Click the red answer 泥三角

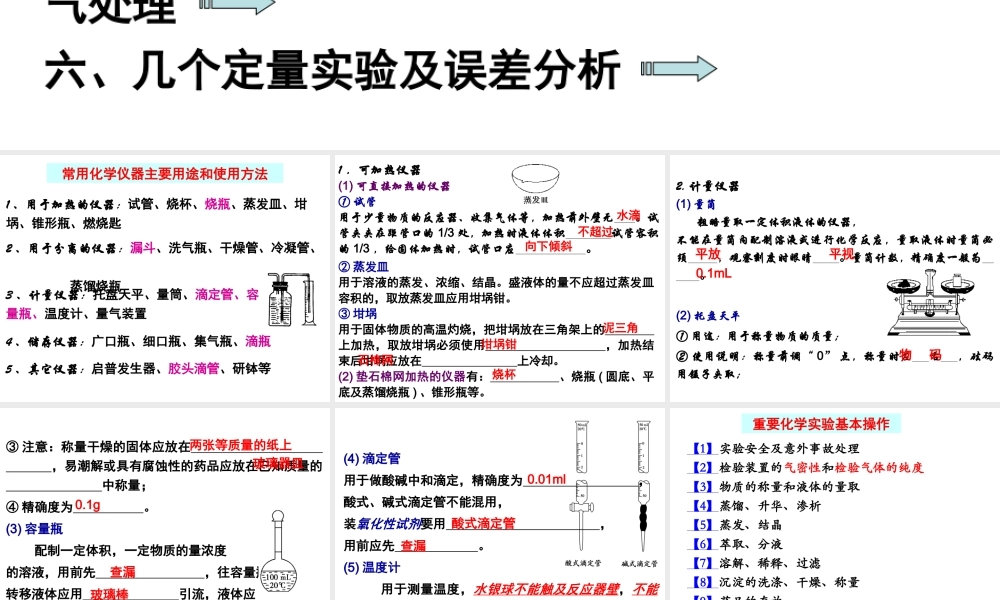click(x=621, y=328)
